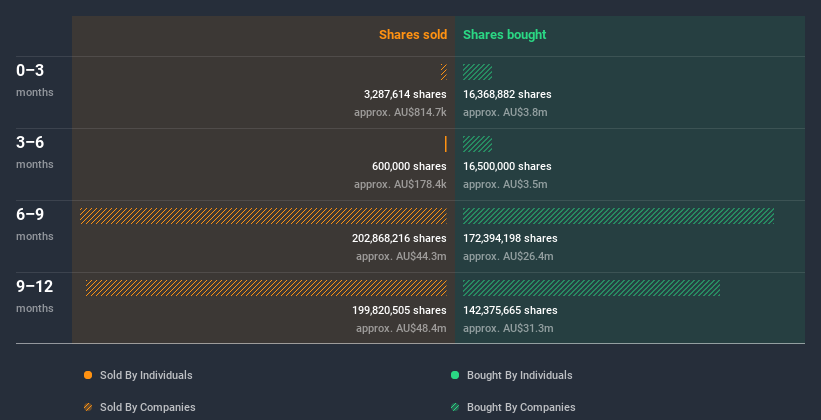Click the 600,000 shares value
The height and width of the screenshot is (420, 821).
409,166
